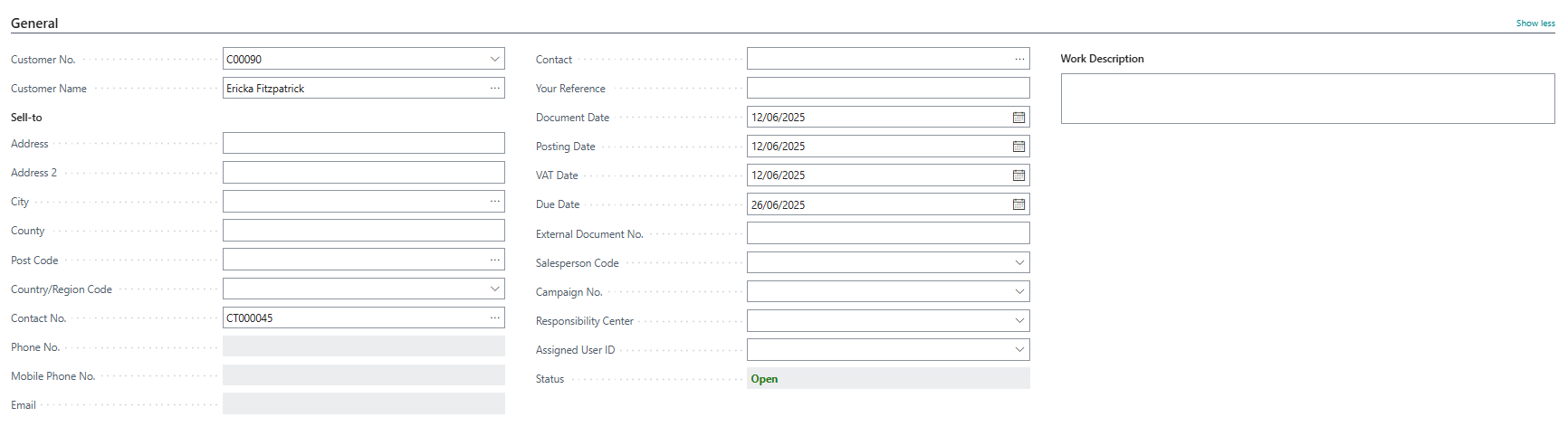Click the Document Date value 12/06/2025

(778, 118)
